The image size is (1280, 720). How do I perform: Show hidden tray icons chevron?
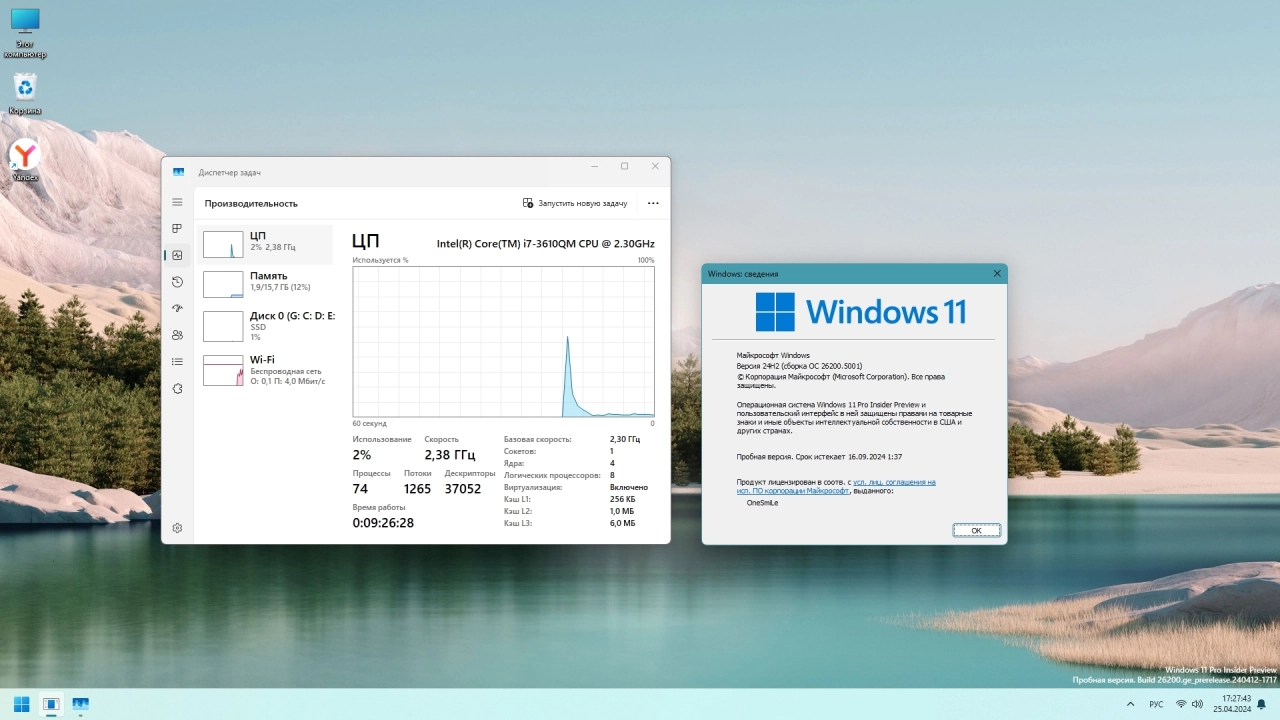(1130, 704)
